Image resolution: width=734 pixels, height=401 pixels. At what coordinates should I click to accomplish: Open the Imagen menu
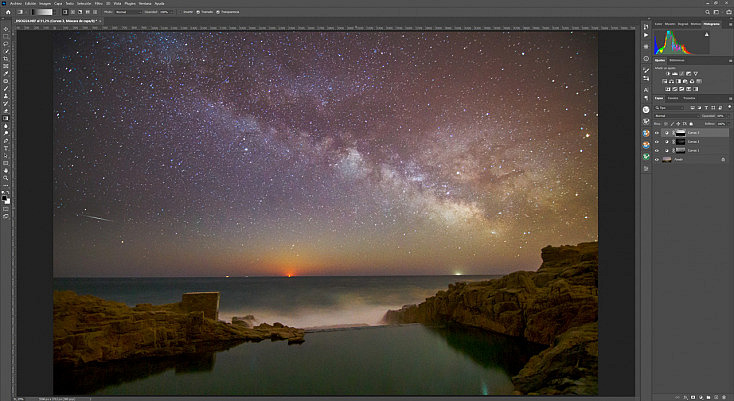45,3
